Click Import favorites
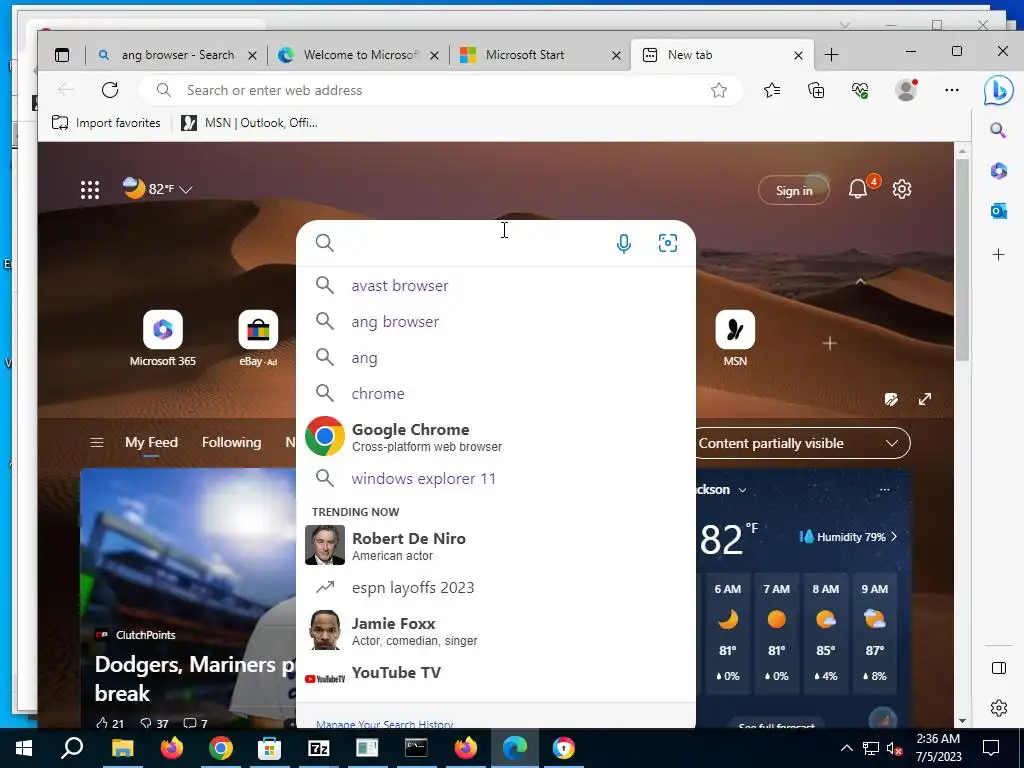 pos(106,123)
